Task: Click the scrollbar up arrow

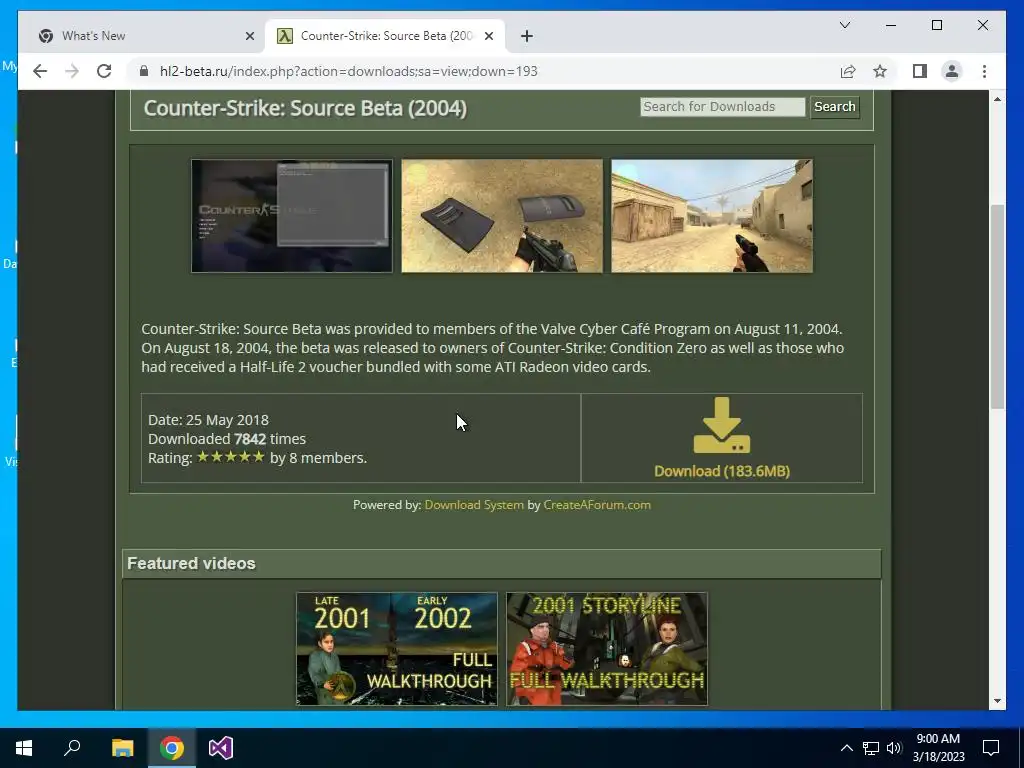Action: click(x=997, y=99)
